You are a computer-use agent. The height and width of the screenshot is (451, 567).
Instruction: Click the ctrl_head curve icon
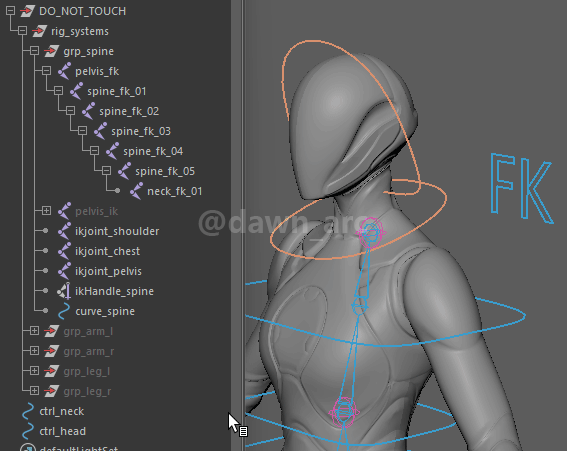28,431
